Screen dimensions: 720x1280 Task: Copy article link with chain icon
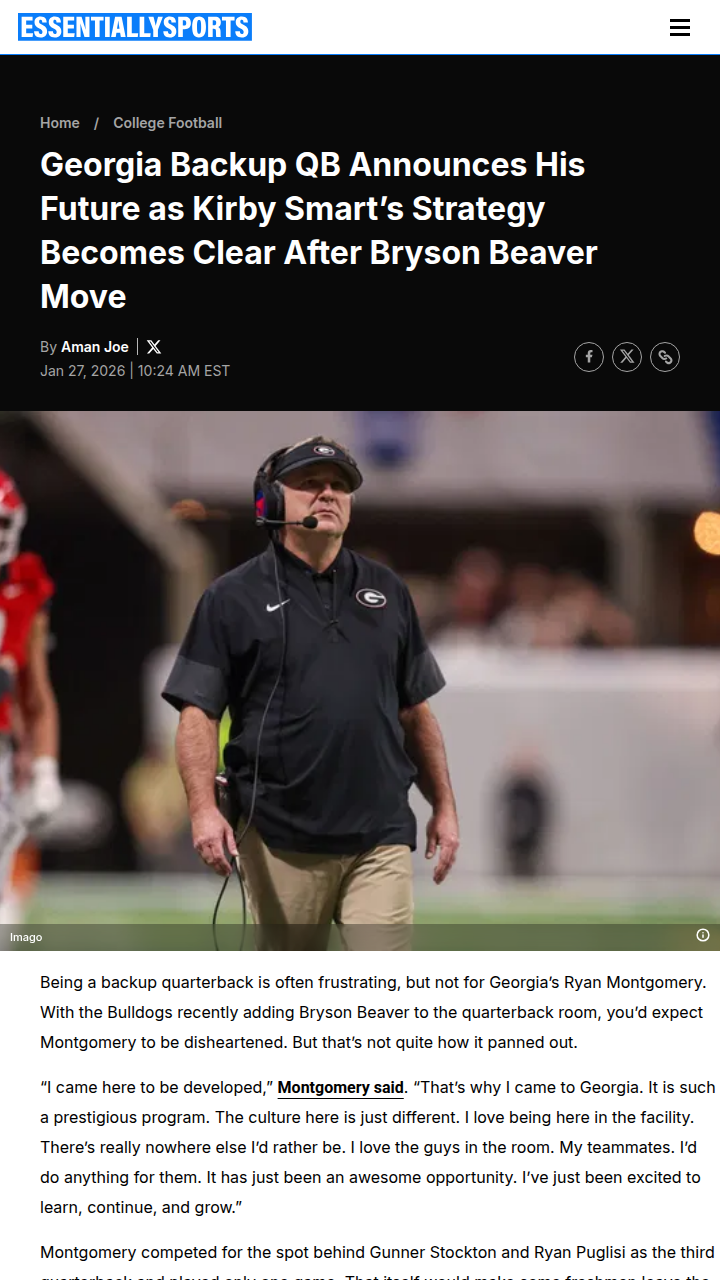tap(665, 357)
